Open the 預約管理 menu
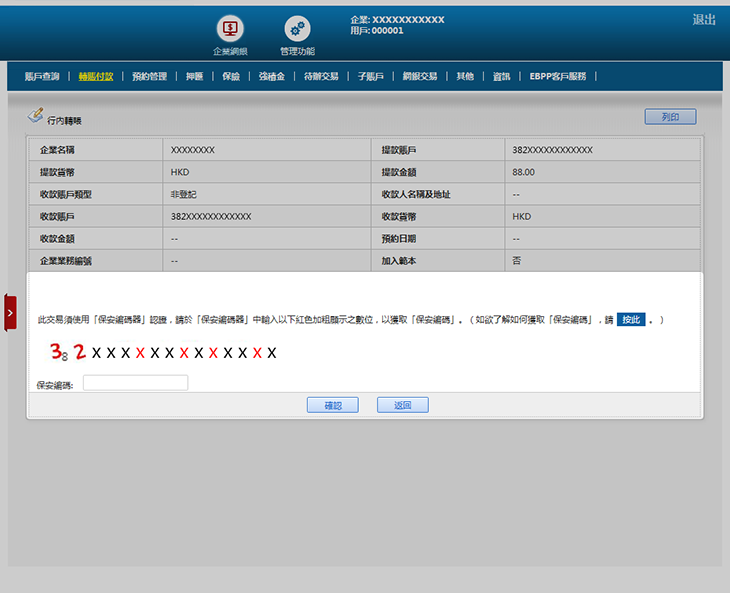This screenshot has width=730, height=593. coord(149,76)
